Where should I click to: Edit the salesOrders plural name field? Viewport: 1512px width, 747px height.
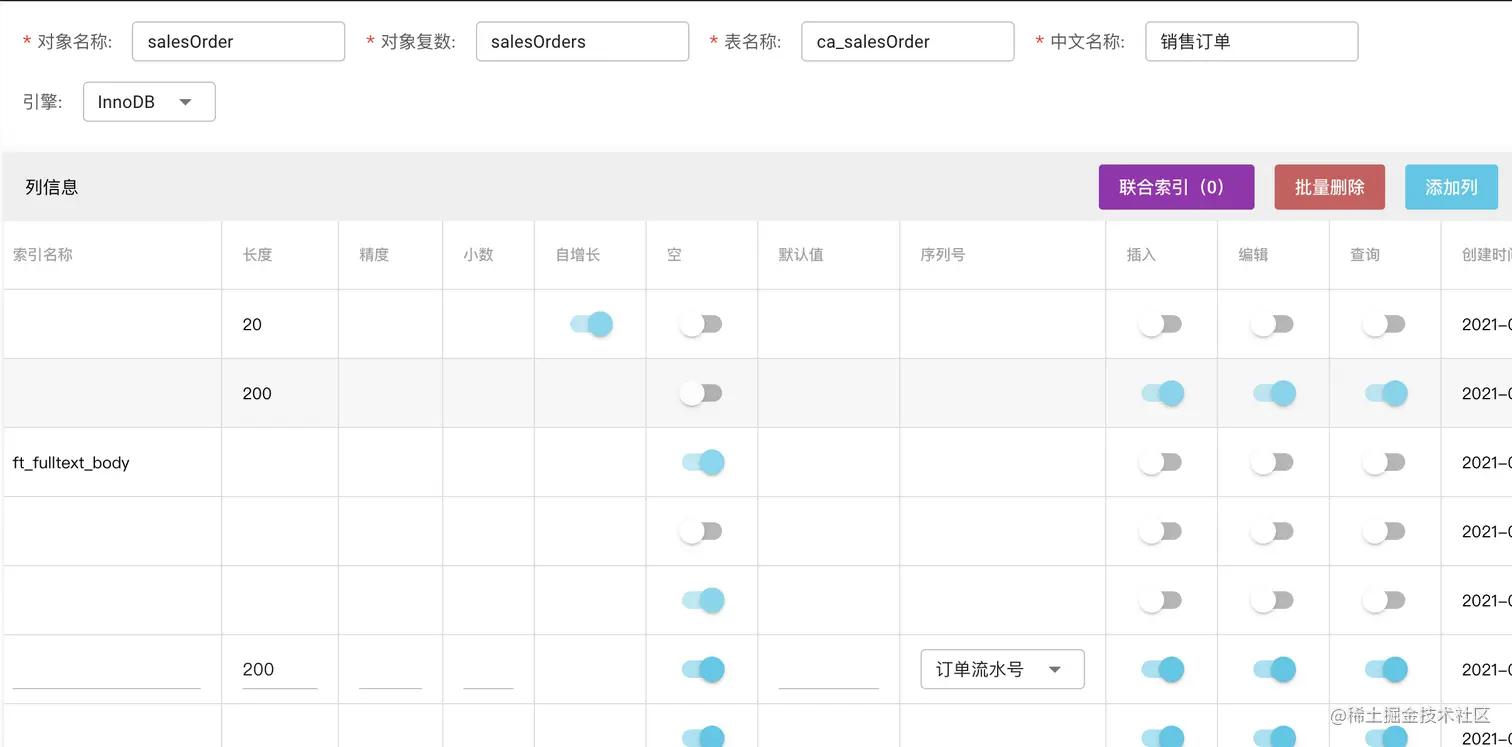(582, 41)
